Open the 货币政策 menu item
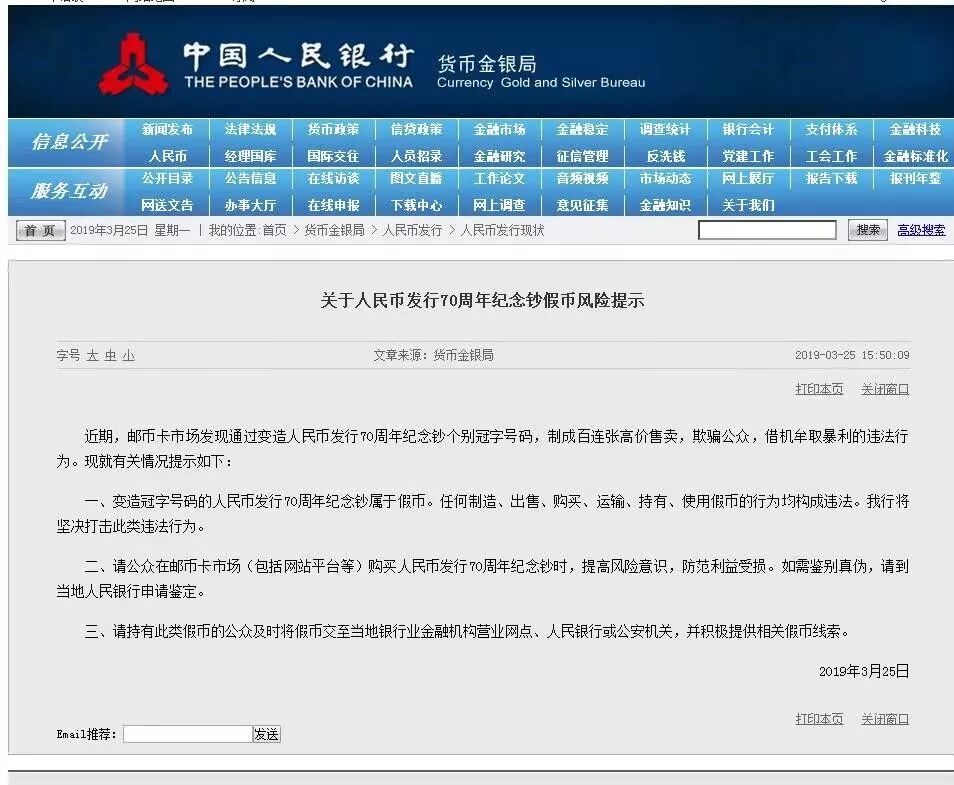Screen dimensions: 954x785 tap(333, 130)
